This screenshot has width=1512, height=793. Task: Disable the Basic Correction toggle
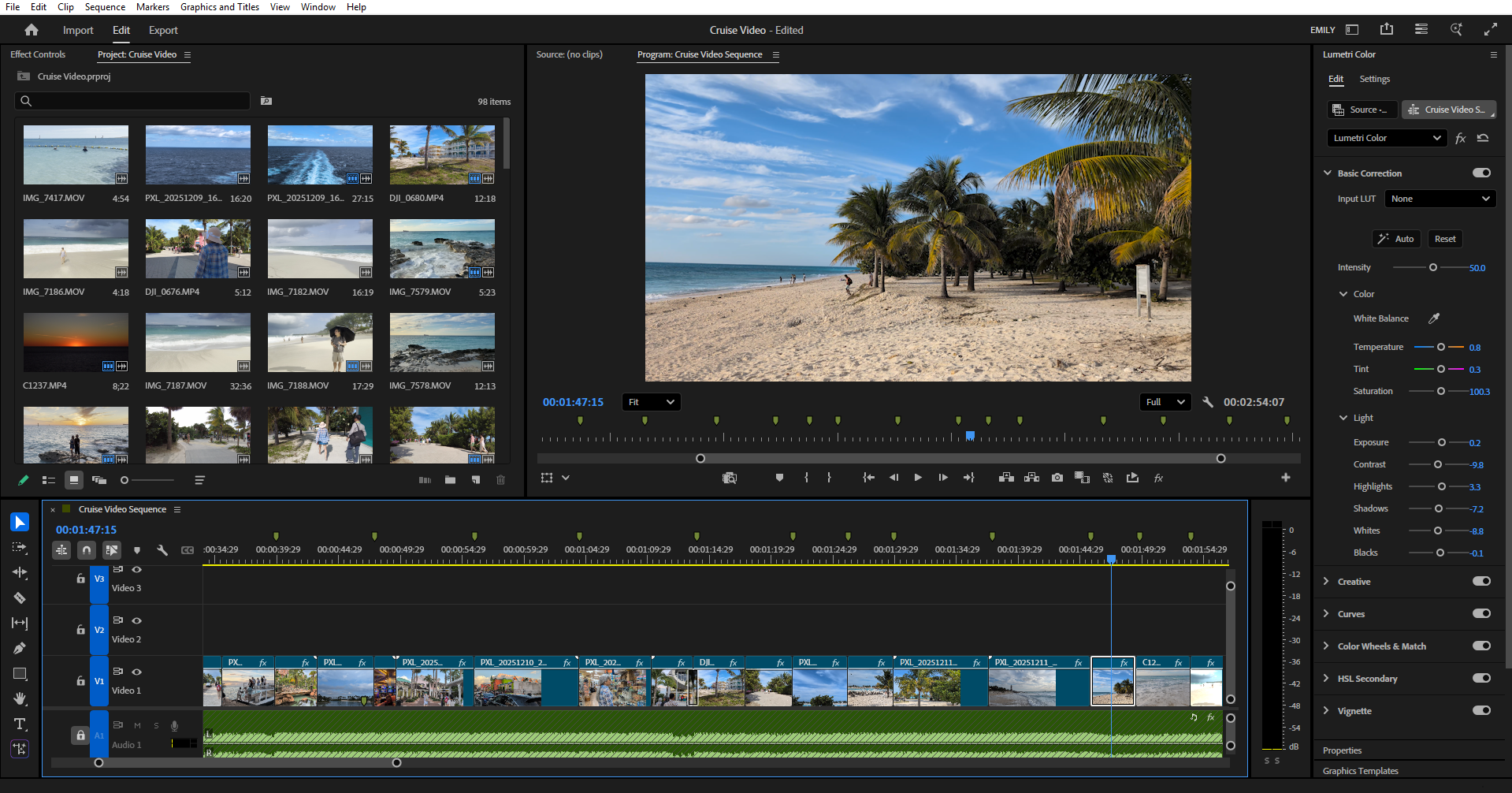pos(1480,173)
